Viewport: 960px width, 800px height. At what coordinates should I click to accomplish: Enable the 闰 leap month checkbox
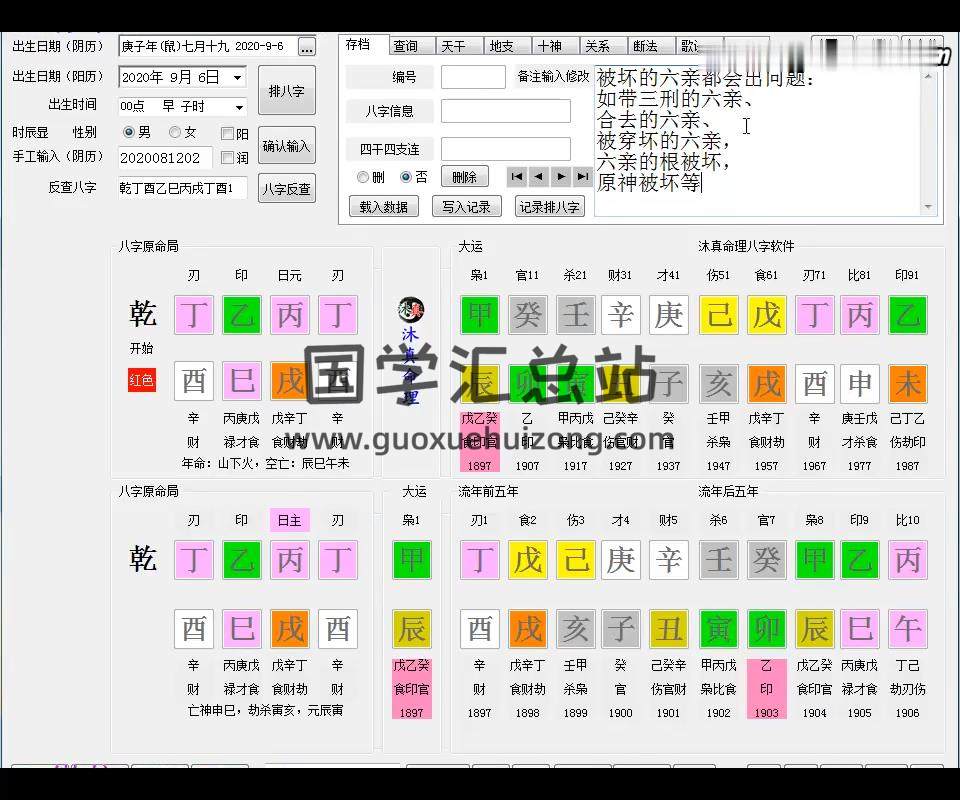pyautogui.click(x=228, y=158)
